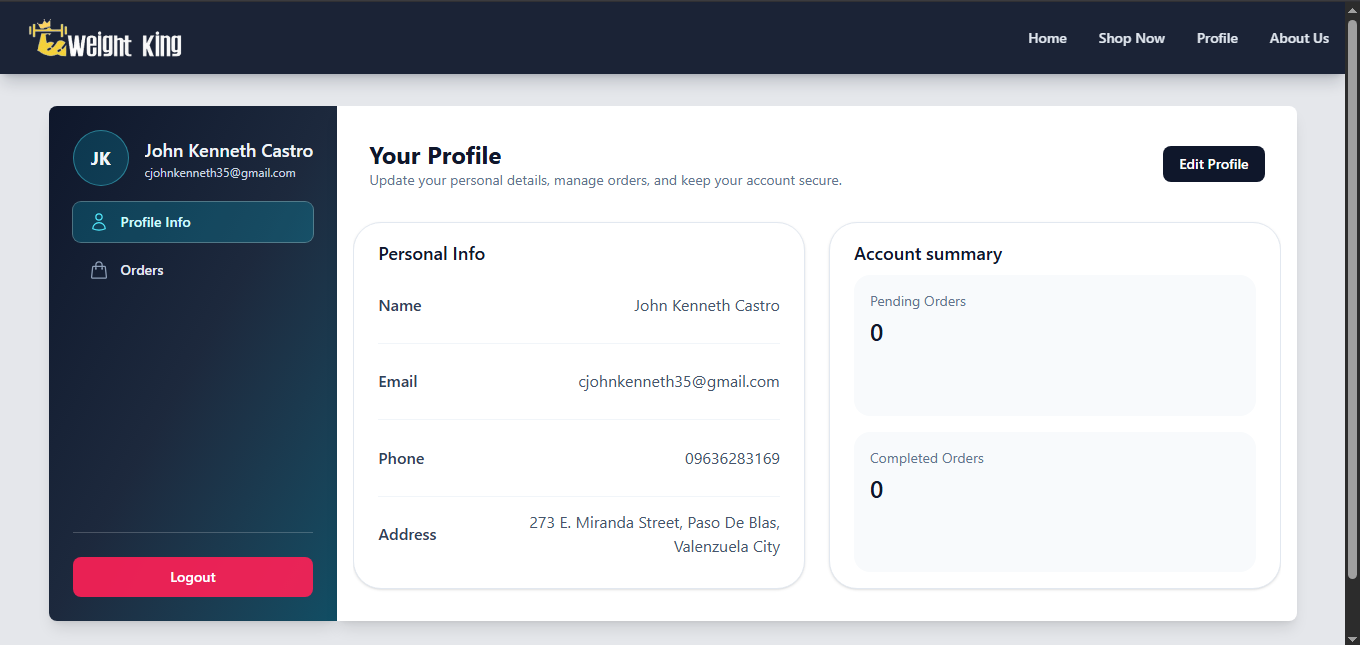Click the shopping bag icon beside Orders
Image resolution: width=1360 pixels, height=645 pixels.
(x=99, y=270)
